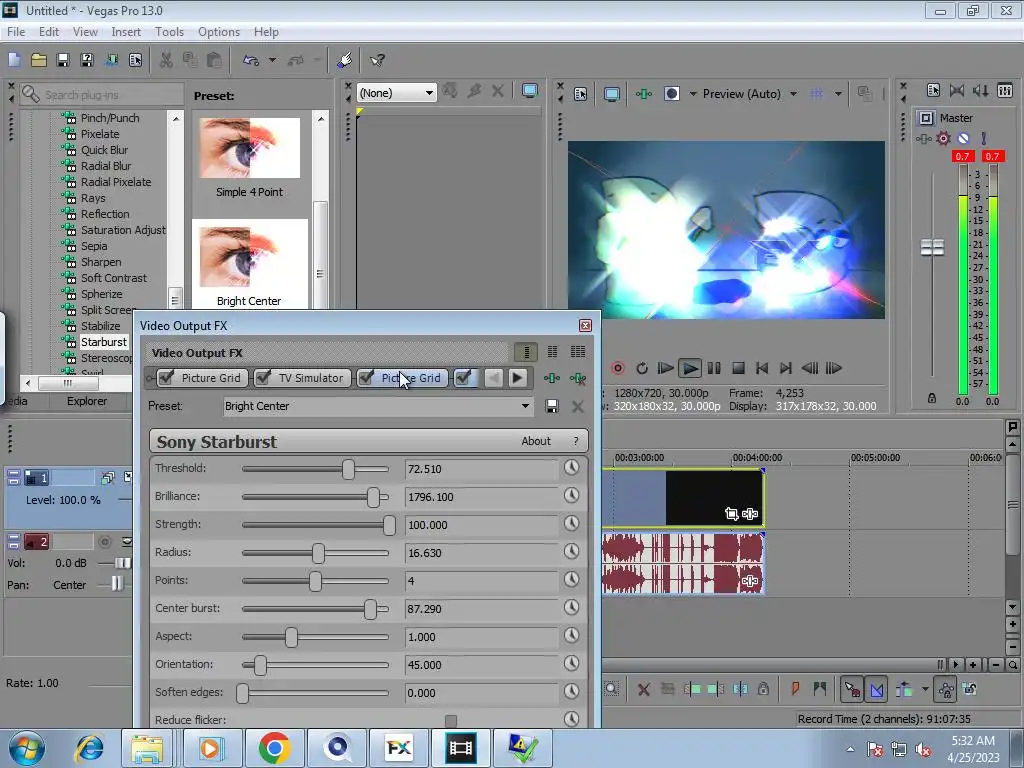This screenshot has height=768, width=1024.
Task: Save the project with the floppy icon
Action: (63, 60)
